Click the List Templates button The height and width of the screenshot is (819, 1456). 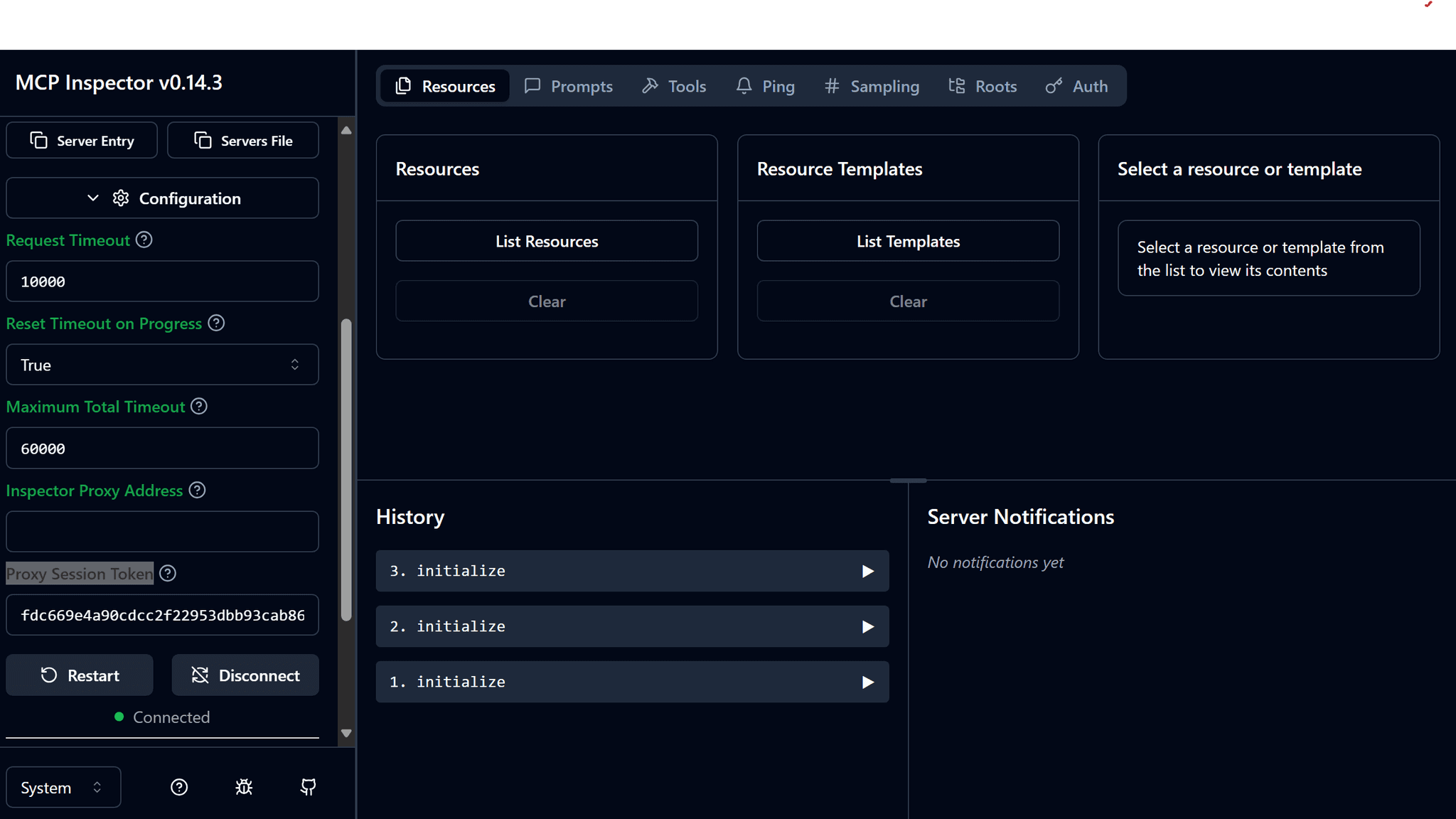908,241
